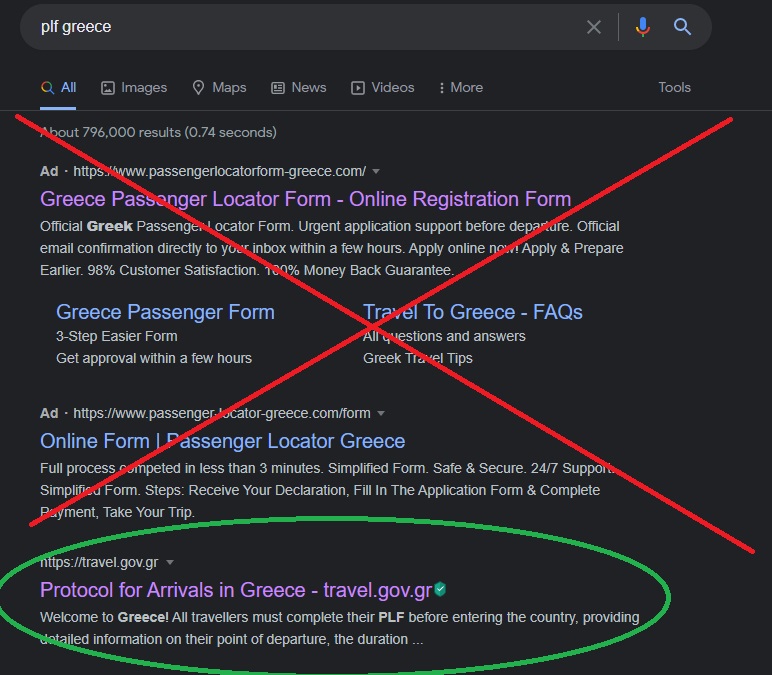The image size is (772, 675).
Task: Expand dropdown arrow beside passengerlocatorform-greece.com URL
Action: pos(376,171)
